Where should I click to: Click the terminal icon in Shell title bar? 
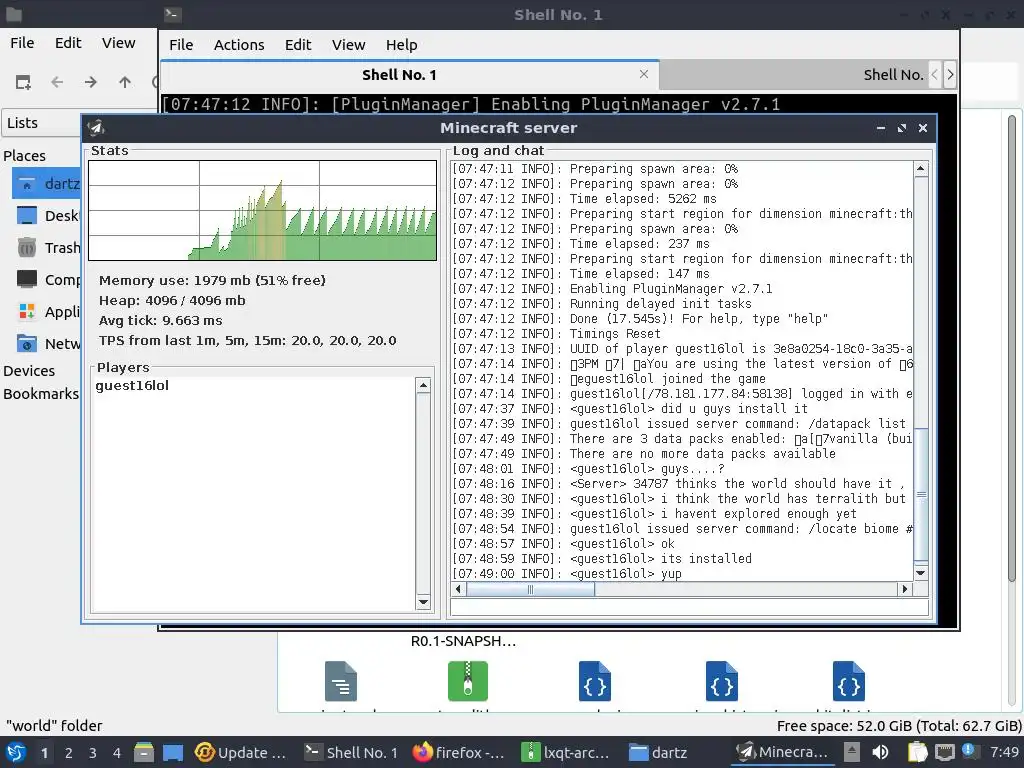172,14
